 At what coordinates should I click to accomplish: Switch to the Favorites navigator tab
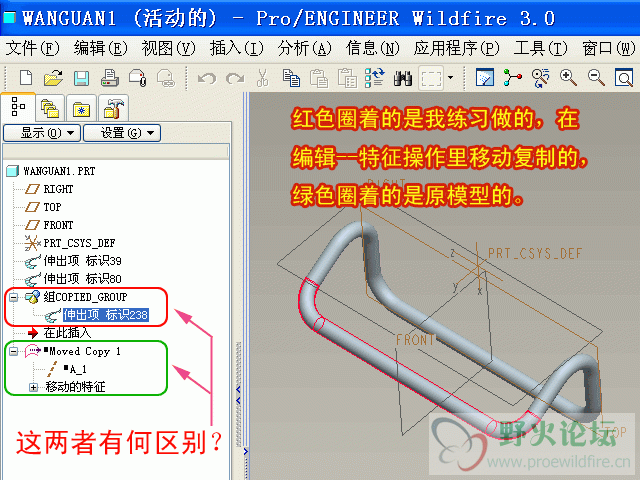click(x=81, y=109)
